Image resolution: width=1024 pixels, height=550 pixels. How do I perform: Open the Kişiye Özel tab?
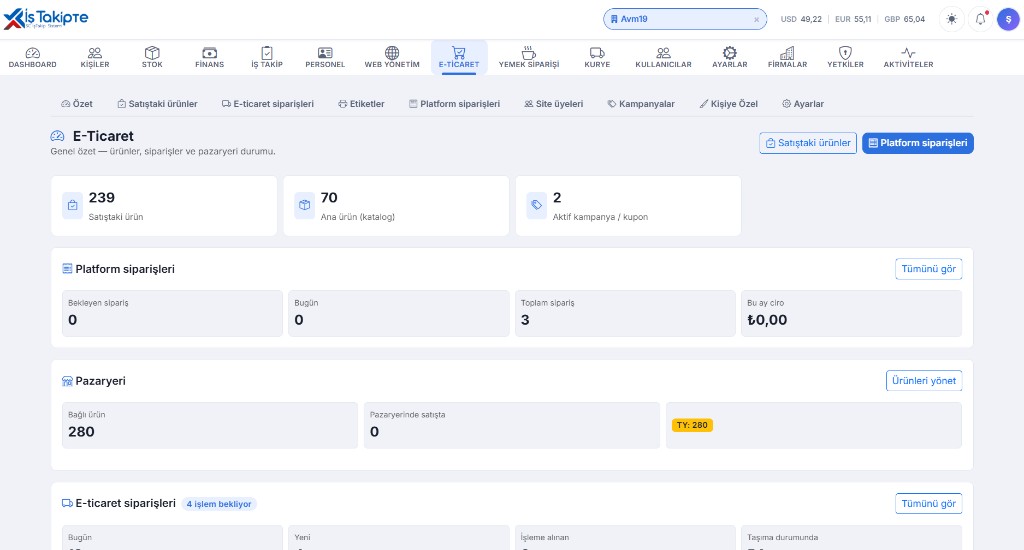click(x=729, y=104)
